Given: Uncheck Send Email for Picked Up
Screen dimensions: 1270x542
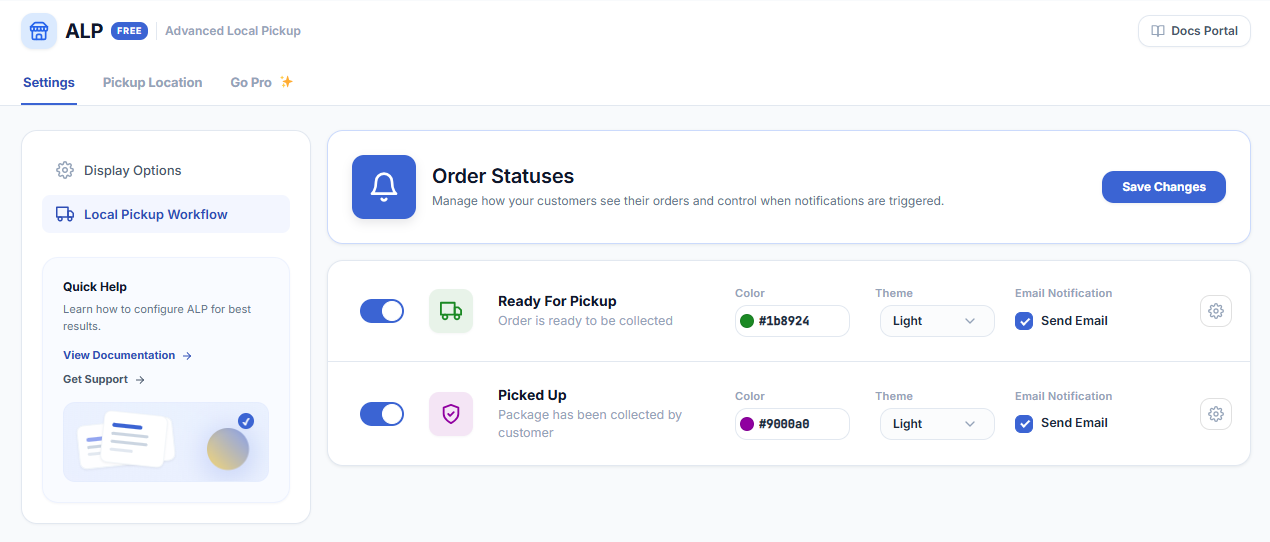Looking at the screenshot, I should point(1024,423).
